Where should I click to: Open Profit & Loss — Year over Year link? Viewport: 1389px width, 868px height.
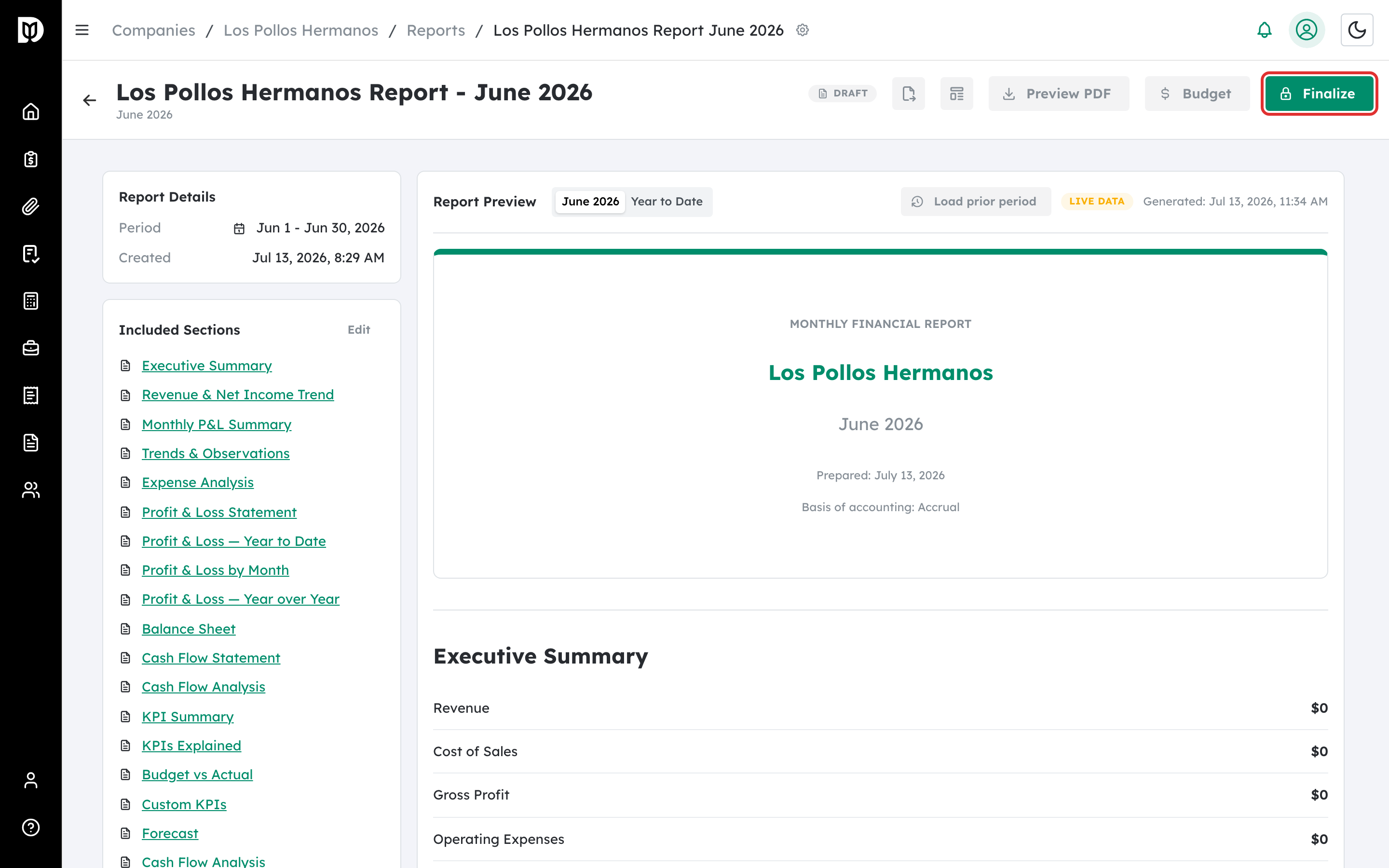click(241, 599)
